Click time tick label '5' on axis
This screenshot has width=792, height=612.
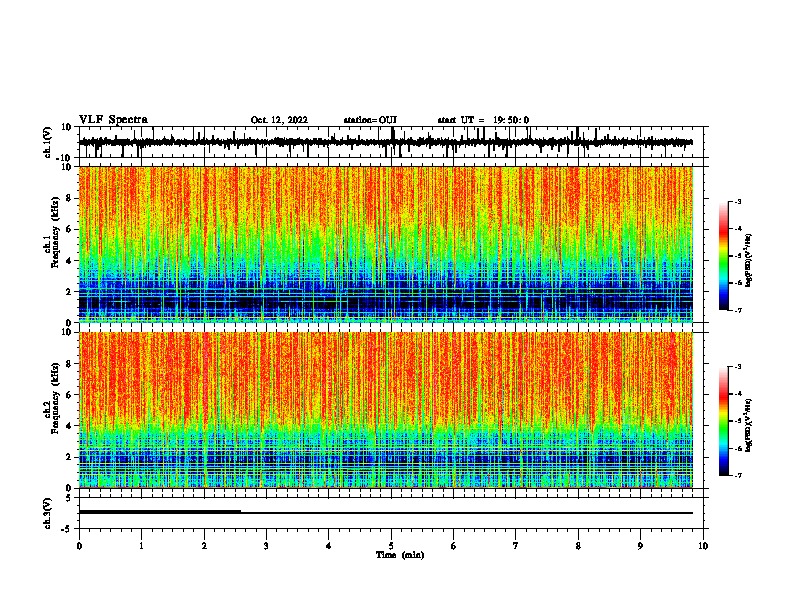pos(391,546)
